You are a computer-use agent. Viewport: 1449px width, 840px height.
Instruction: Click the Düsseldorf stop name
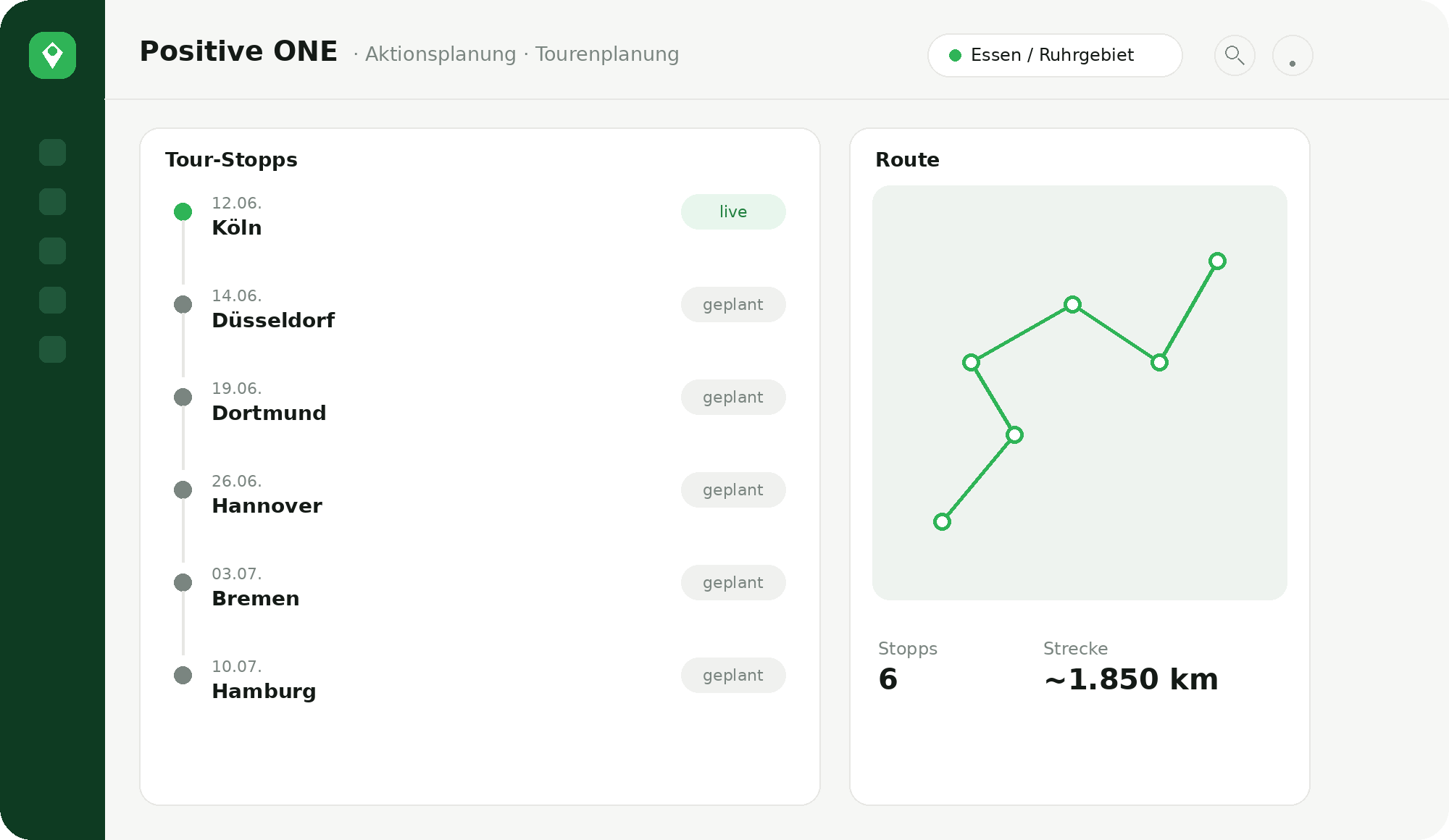coord(273,320)
